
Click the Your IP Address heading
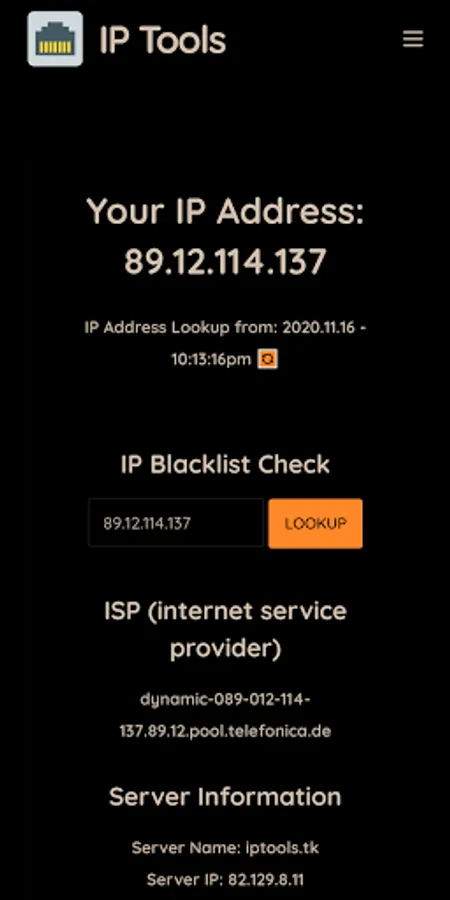225,212
